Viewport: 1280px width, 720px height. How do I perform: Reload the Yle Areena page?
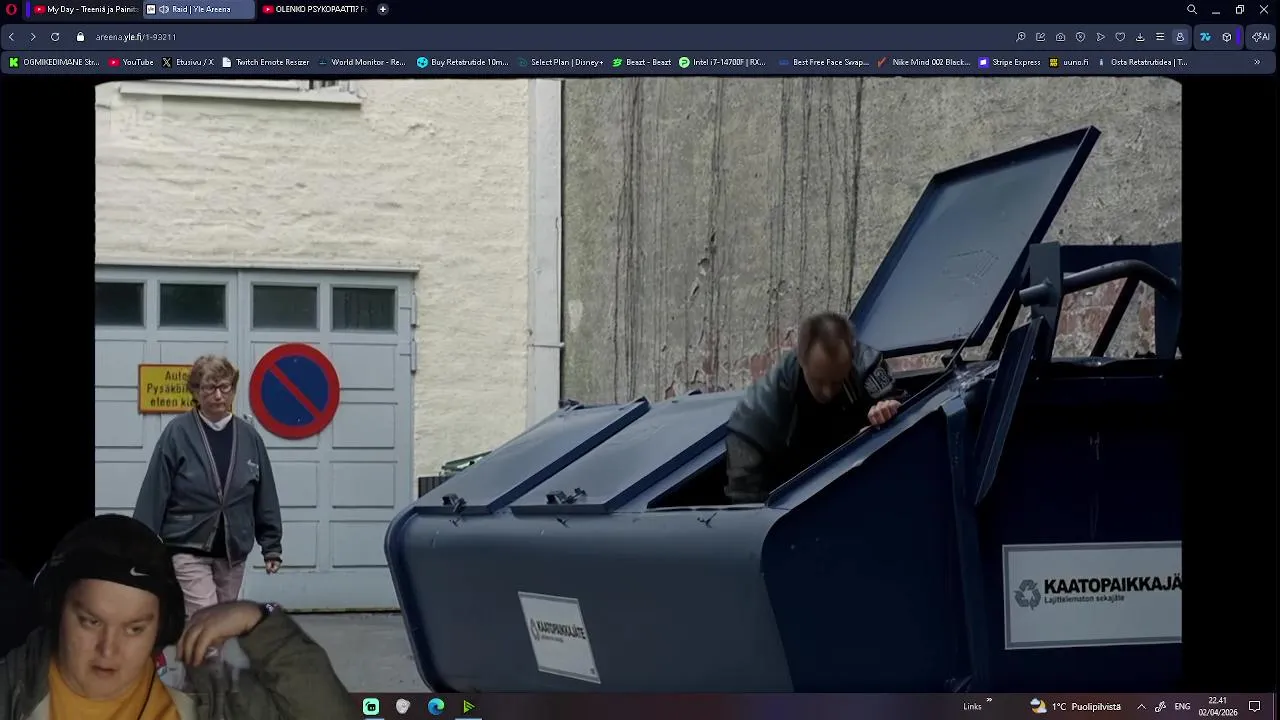point(55,37)
